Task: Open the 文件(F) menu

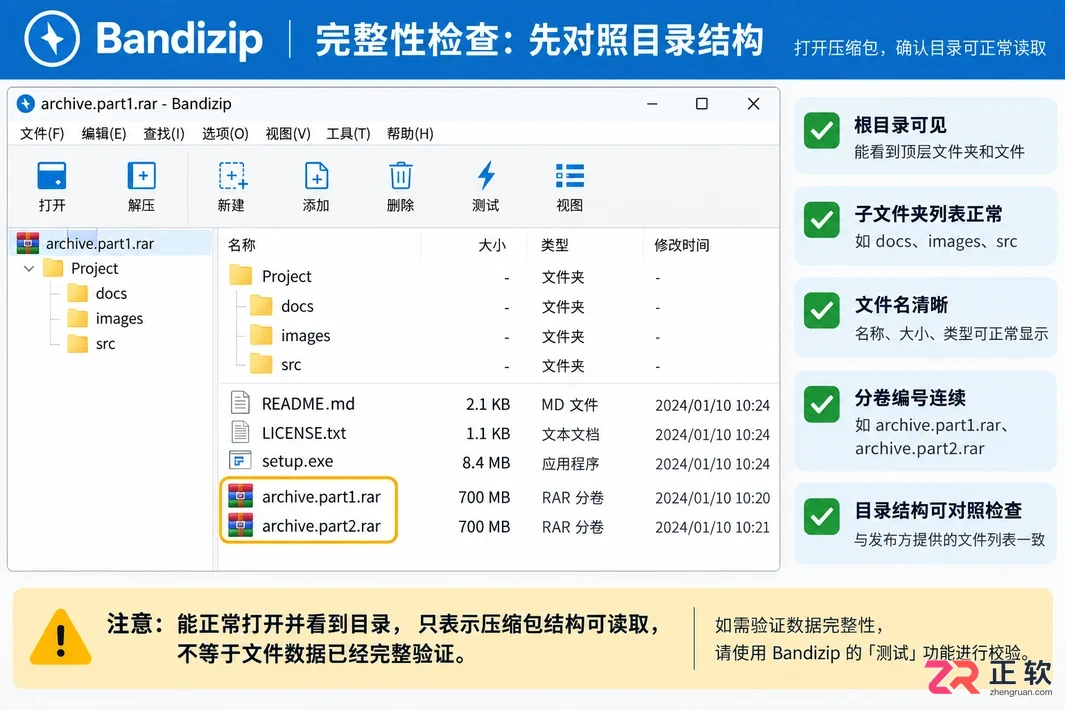Action: pyautogui.click(x=42, y=133)
